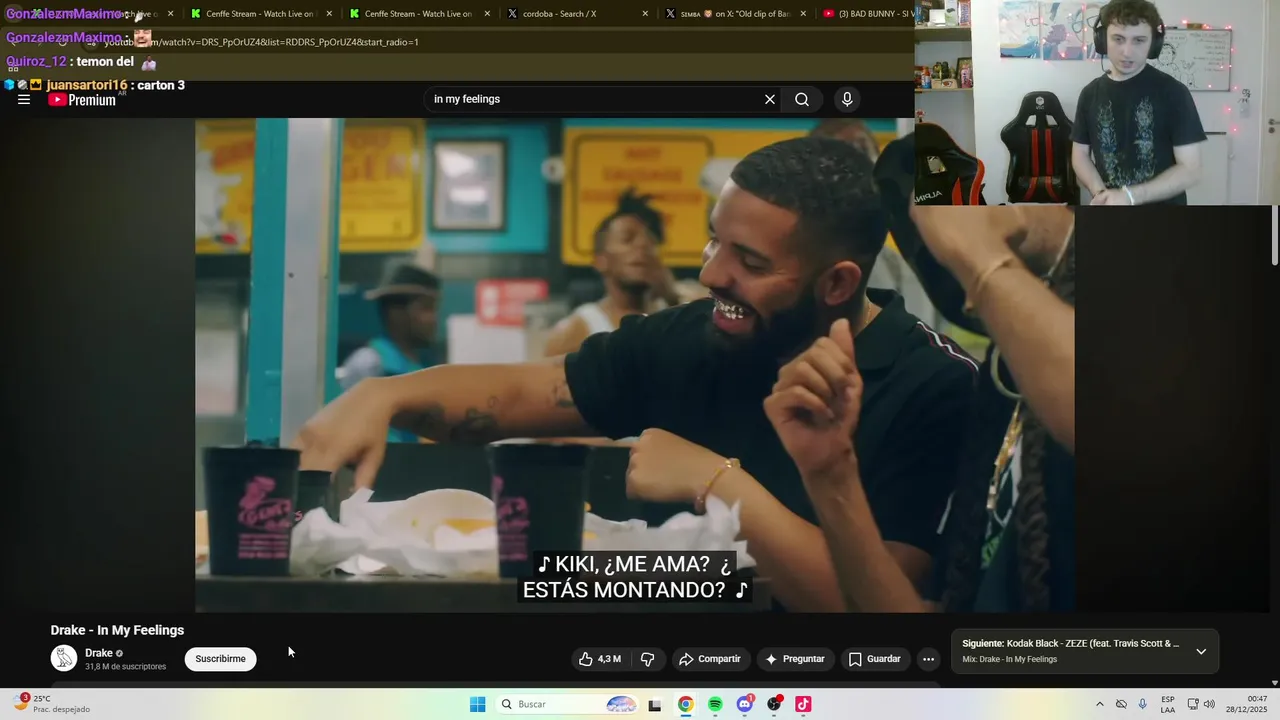Image resolution: width=1280 pixels, height=720 pixels.
Task: Switch to BAD BUNNY YouTube tab
Action: tap(868, 14)
